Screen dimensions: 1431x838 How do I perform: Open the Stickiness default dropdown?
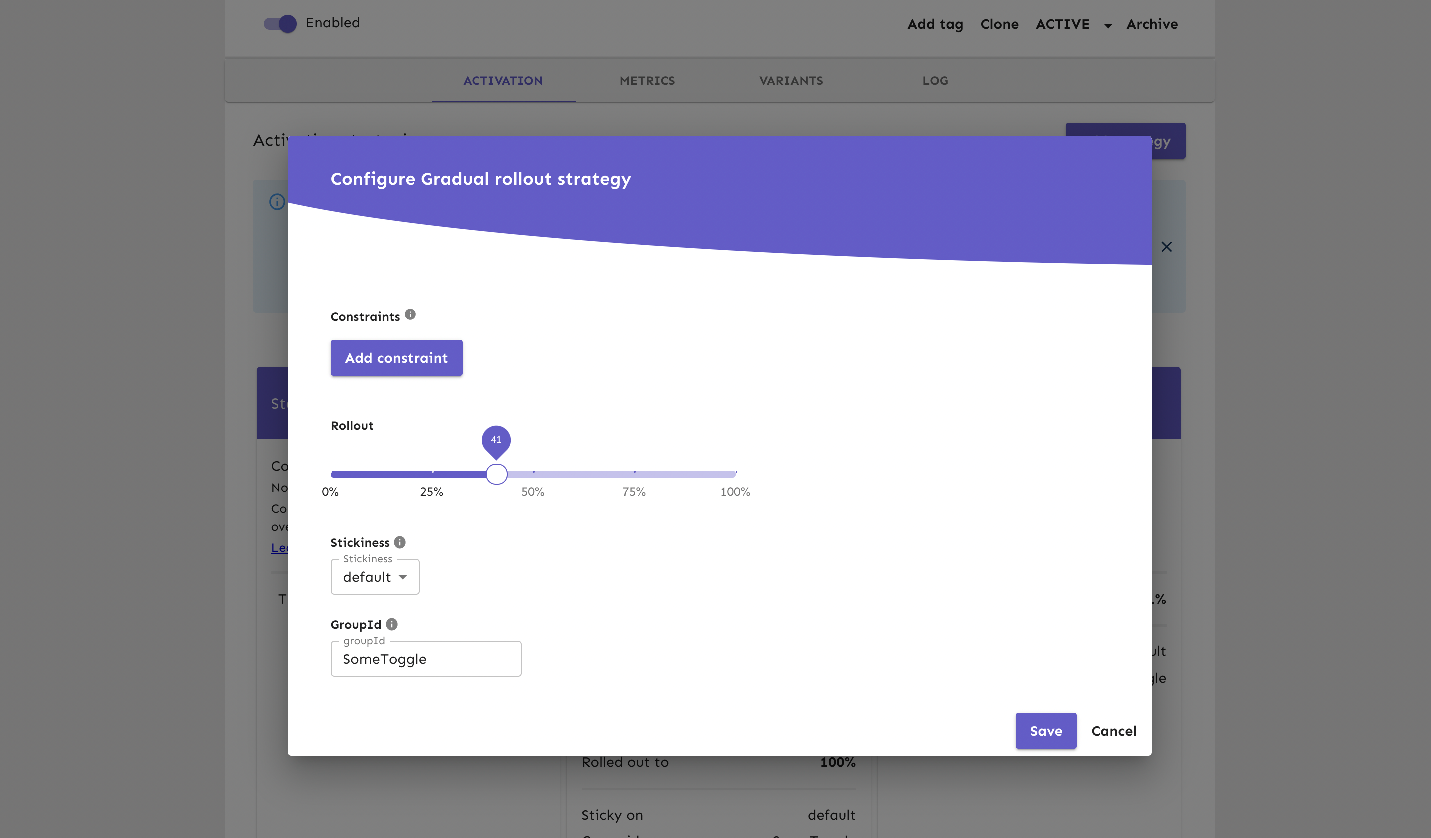pos(375,577)
